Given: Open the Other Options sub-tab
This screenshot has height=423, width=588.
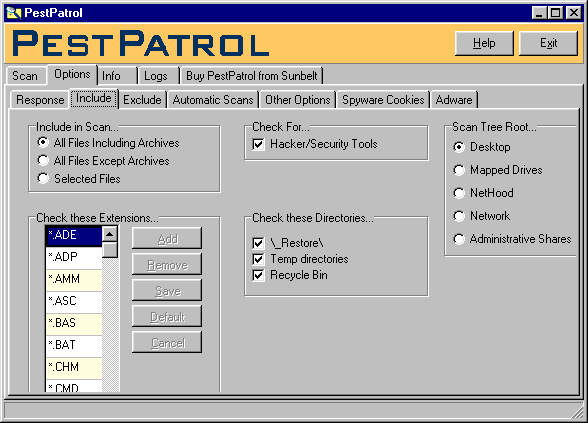Looking at the screenshot, I should click(298, 100).
